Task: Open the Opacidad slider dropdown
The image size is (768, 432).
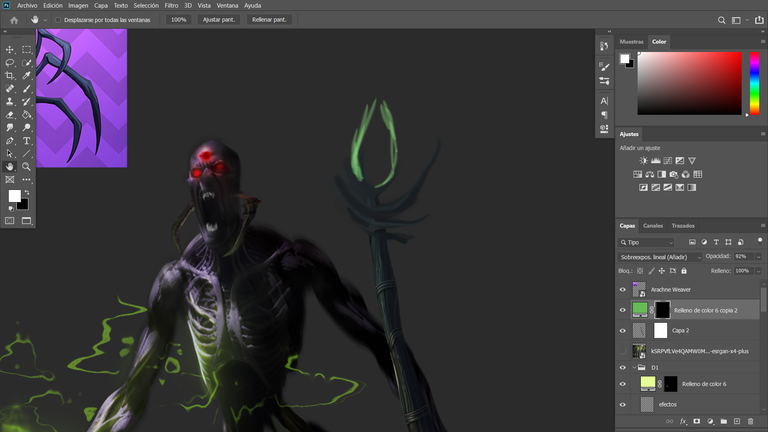Action: click(758, 257)
